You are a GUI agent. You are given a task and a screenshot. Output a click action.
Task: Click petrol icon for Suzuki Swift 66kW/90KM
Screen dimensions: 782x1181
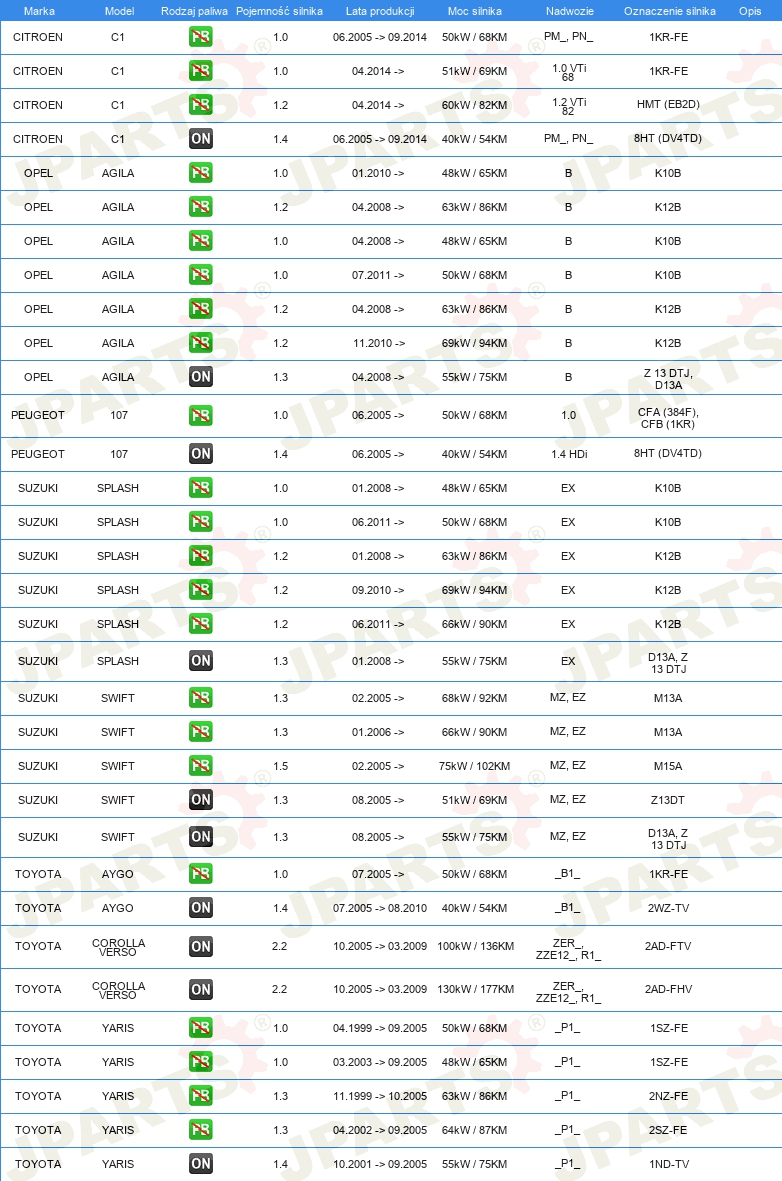(200, 731)
